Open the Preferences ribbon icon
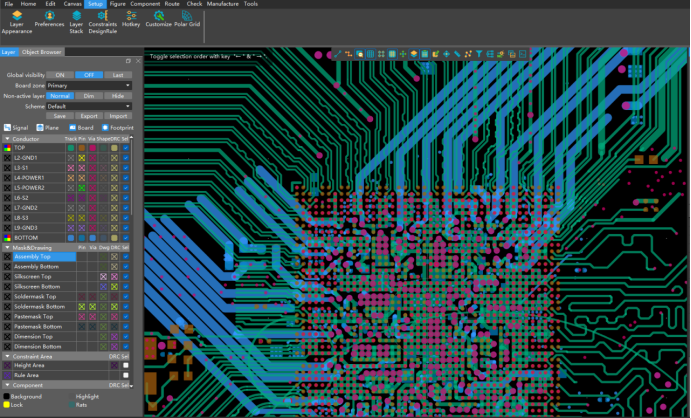The height and width of the screenshot is (418, 691). [x=49, y=18]
